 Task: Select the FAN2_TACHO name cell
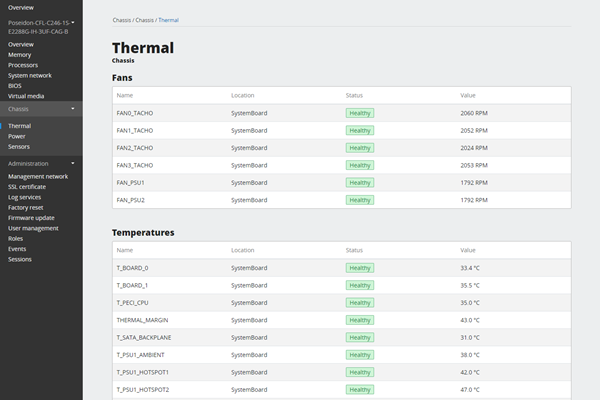(x=135, y=148)
